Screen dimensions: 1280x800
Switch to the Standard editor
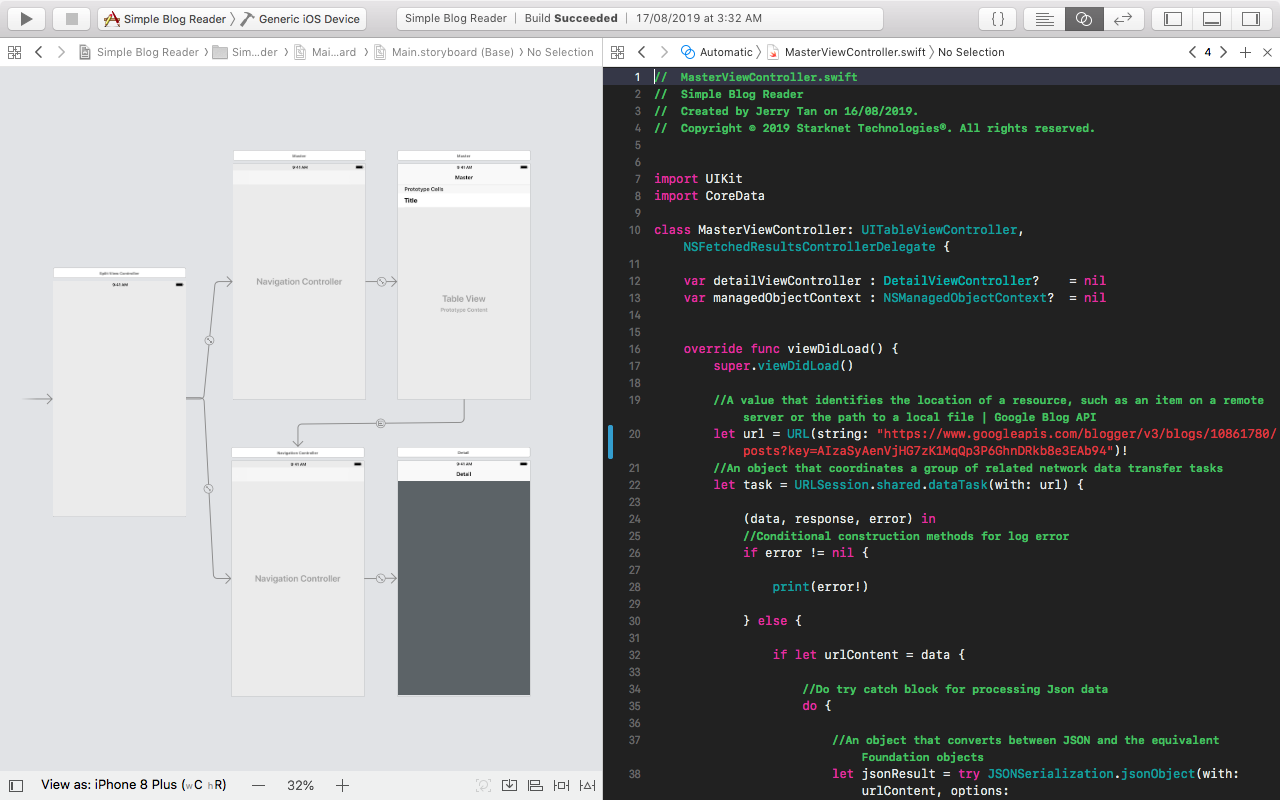pyautogui.click(x=1044, y=18)
